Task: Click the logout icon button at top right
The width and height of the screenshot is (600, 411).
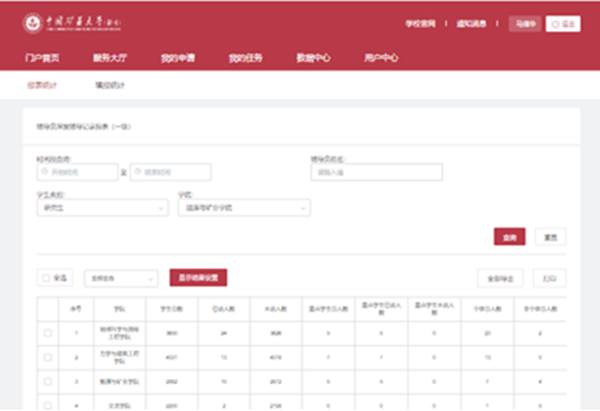Action: pos(565,22)
